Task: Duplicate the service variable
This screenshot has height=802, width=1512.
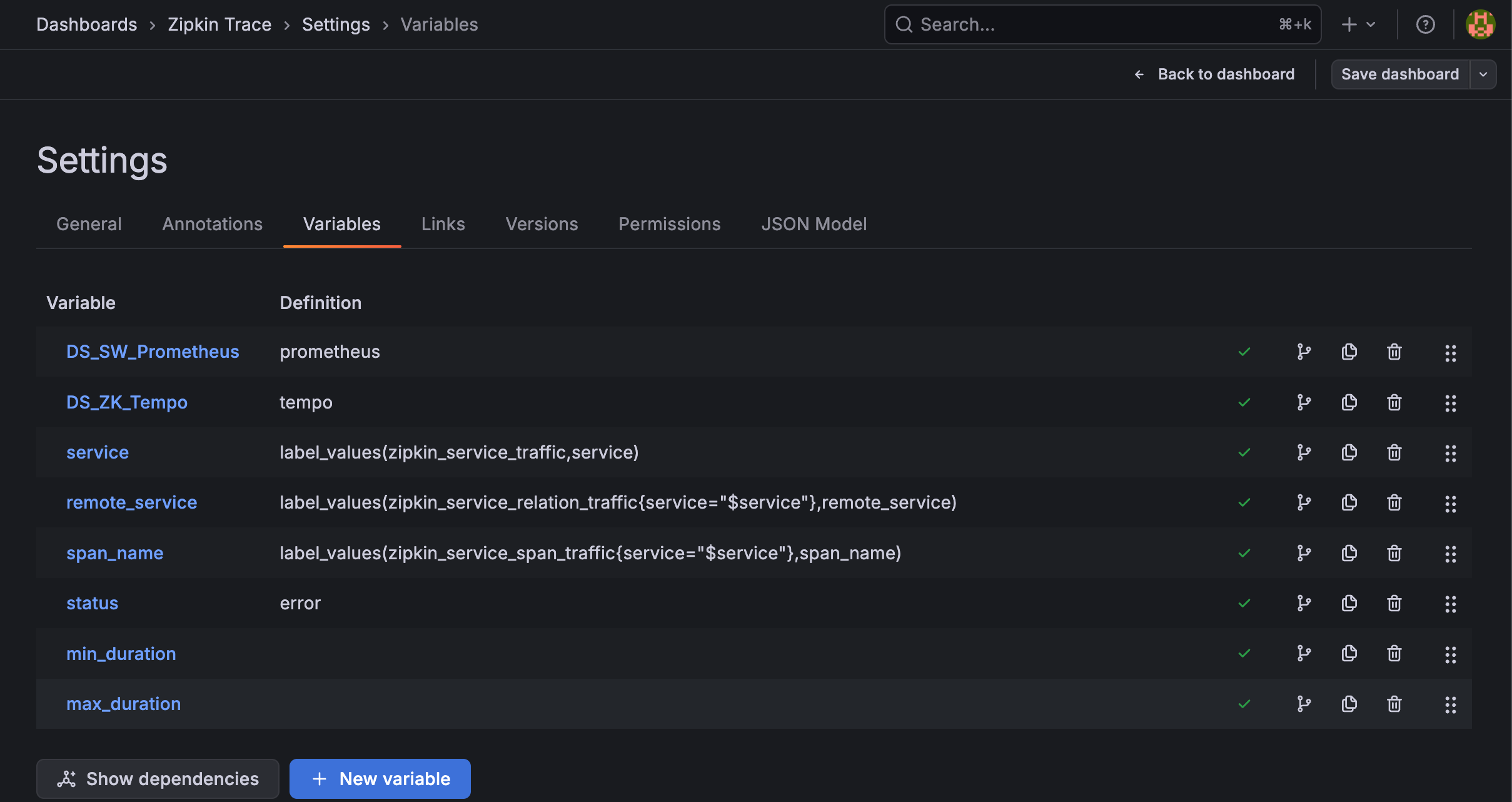Action: 1349,452
